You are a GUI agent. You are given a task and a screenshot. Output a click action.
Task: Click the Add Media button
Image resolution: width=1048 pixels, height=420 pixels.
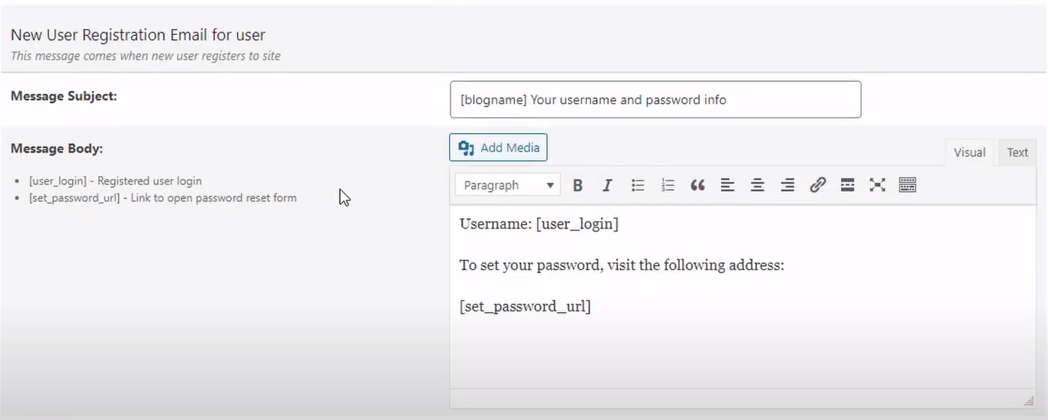[498, 147]
